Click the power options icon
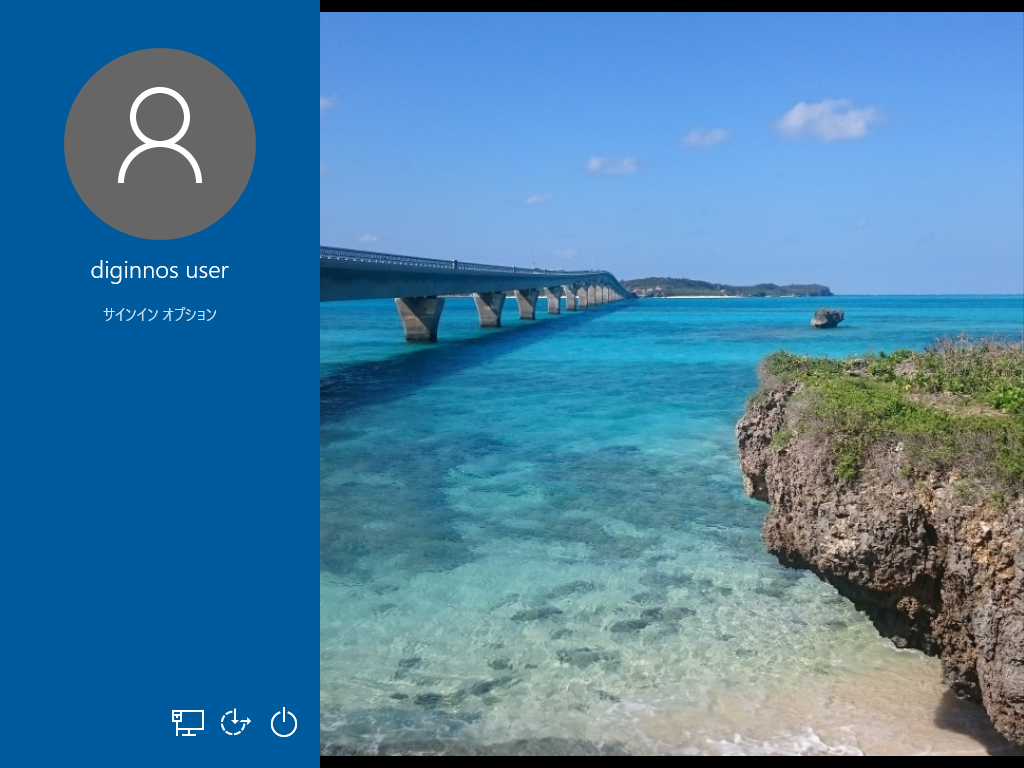 click(x=284, y=722)
